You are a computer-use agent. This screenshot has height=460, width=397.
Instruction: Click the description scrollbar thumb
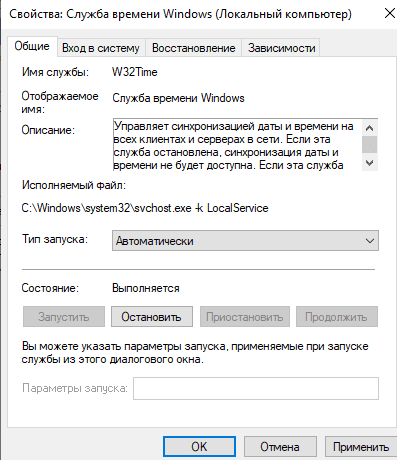tap(369, 145)
